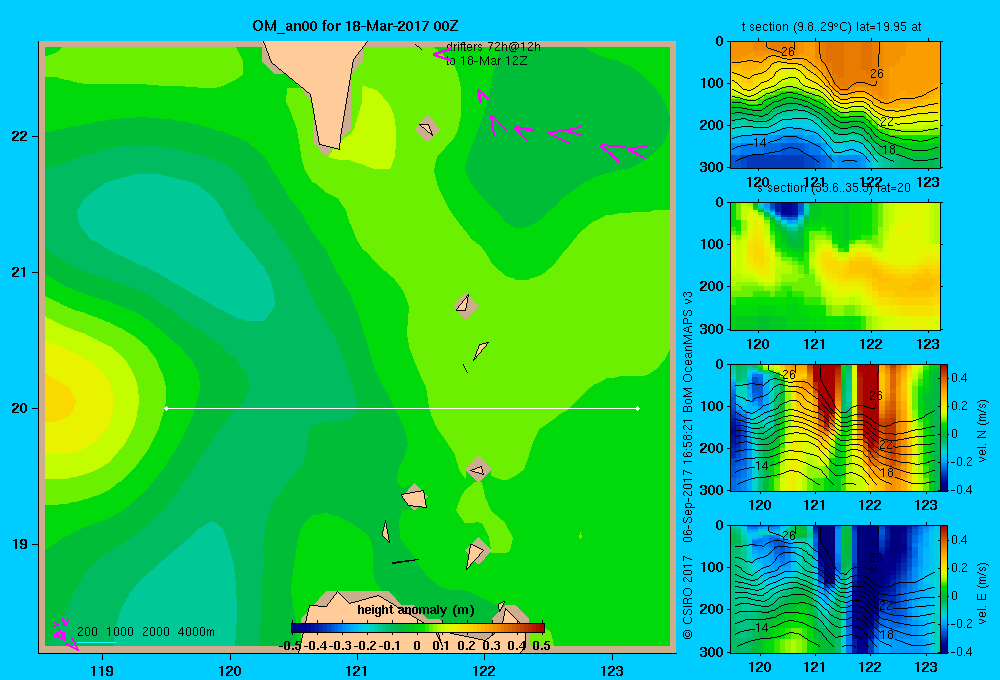Open the northward velocity section panel

[x=835, y=427]
